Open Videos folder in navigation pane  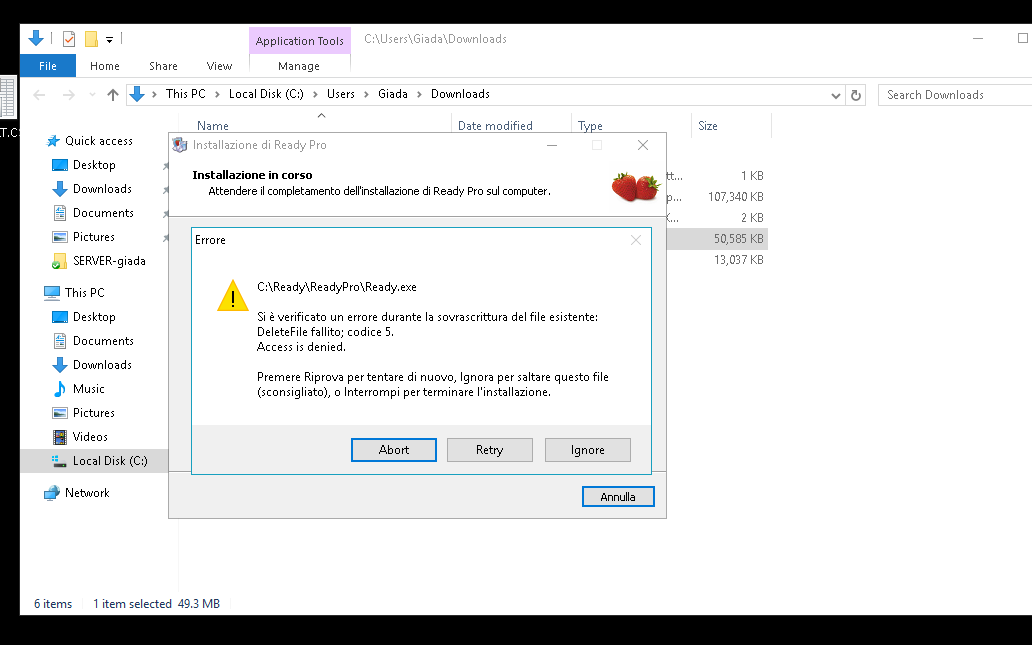click(x=90, y=437)
